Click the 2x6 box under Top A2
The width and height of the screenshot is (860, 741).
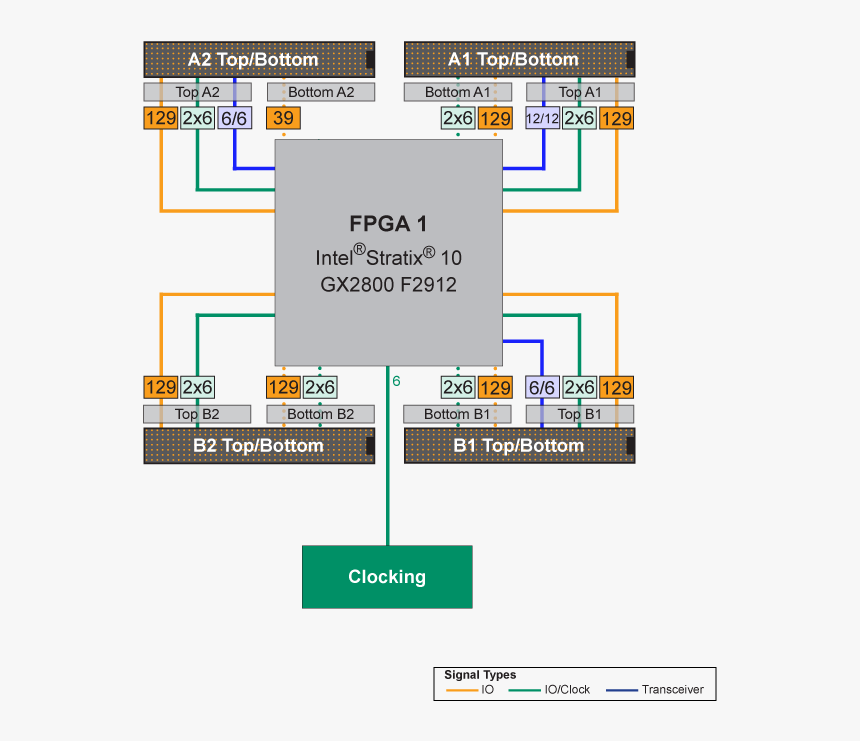click(x=197, y=118)
